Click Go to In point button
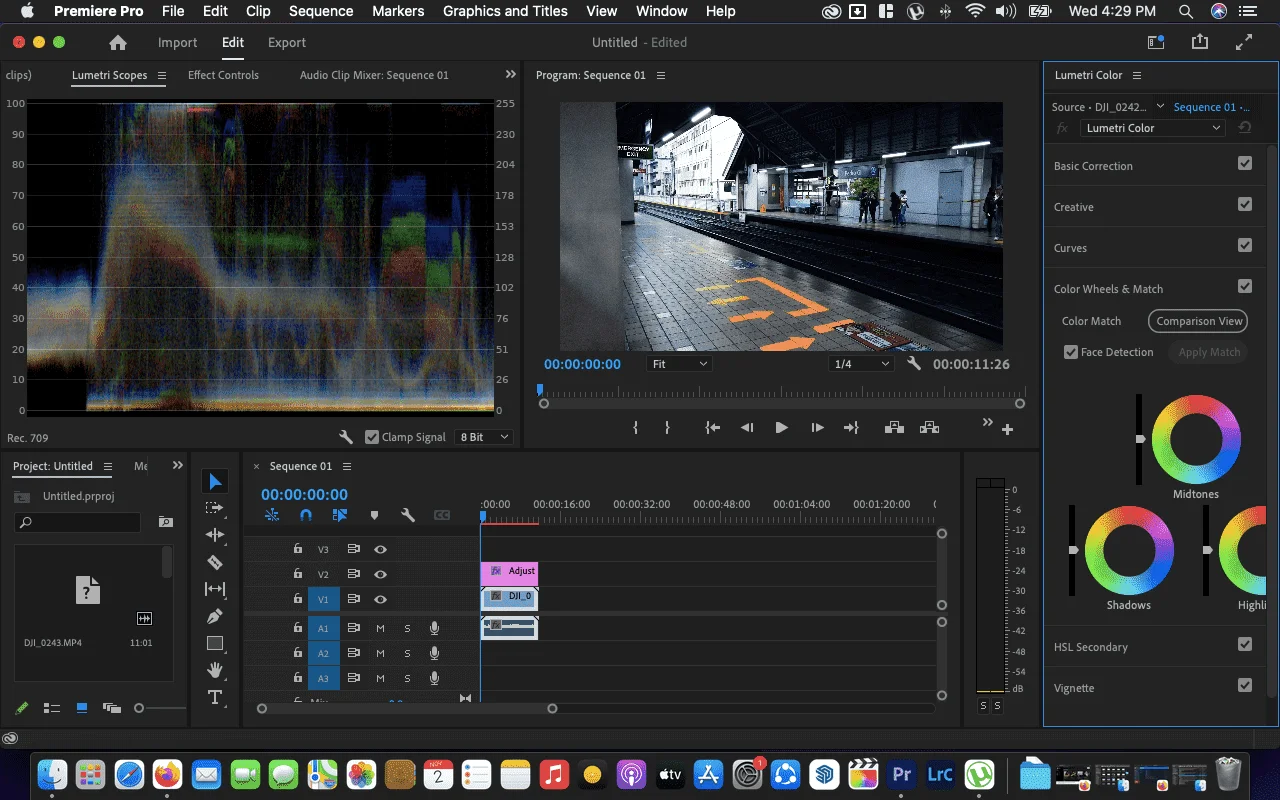The width and height of the screenshot is (1280, 800). tap(712, 427)
